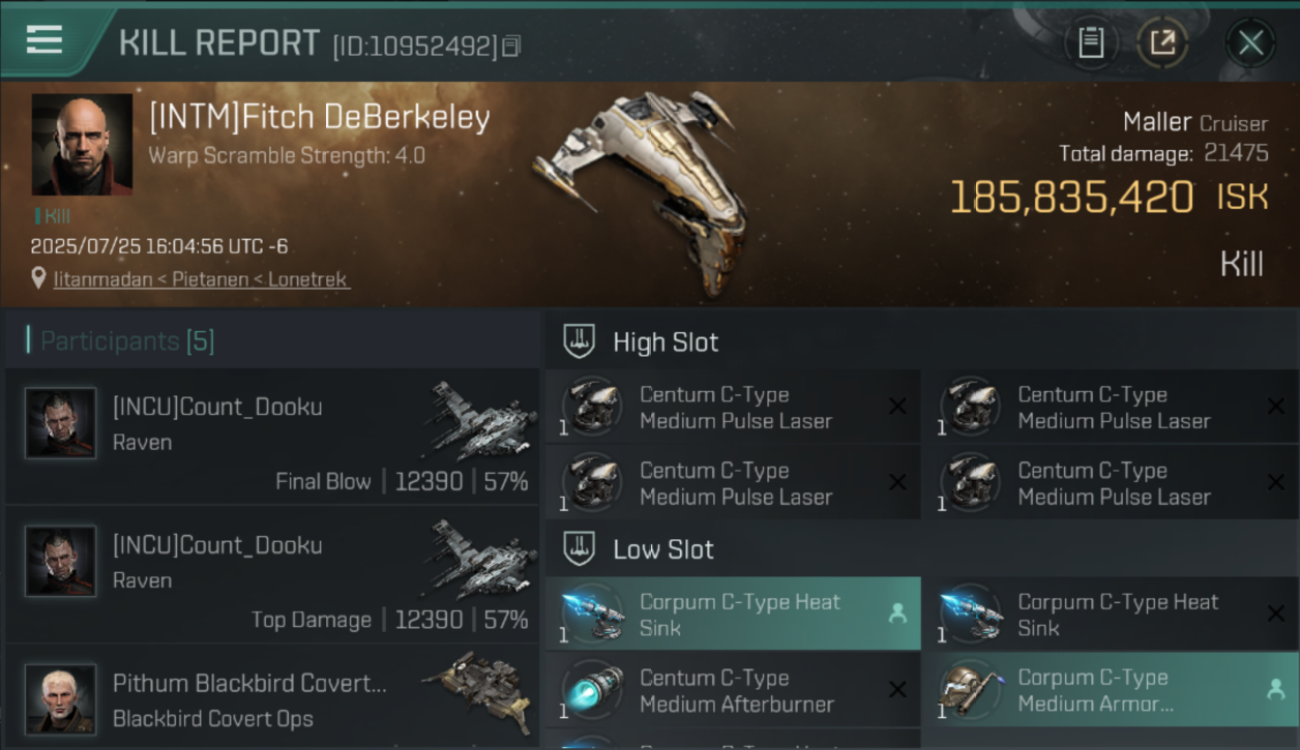Select Count_Dooku Top Damage entry
This screenshot has height=750, width=1300.
(273, 574)
